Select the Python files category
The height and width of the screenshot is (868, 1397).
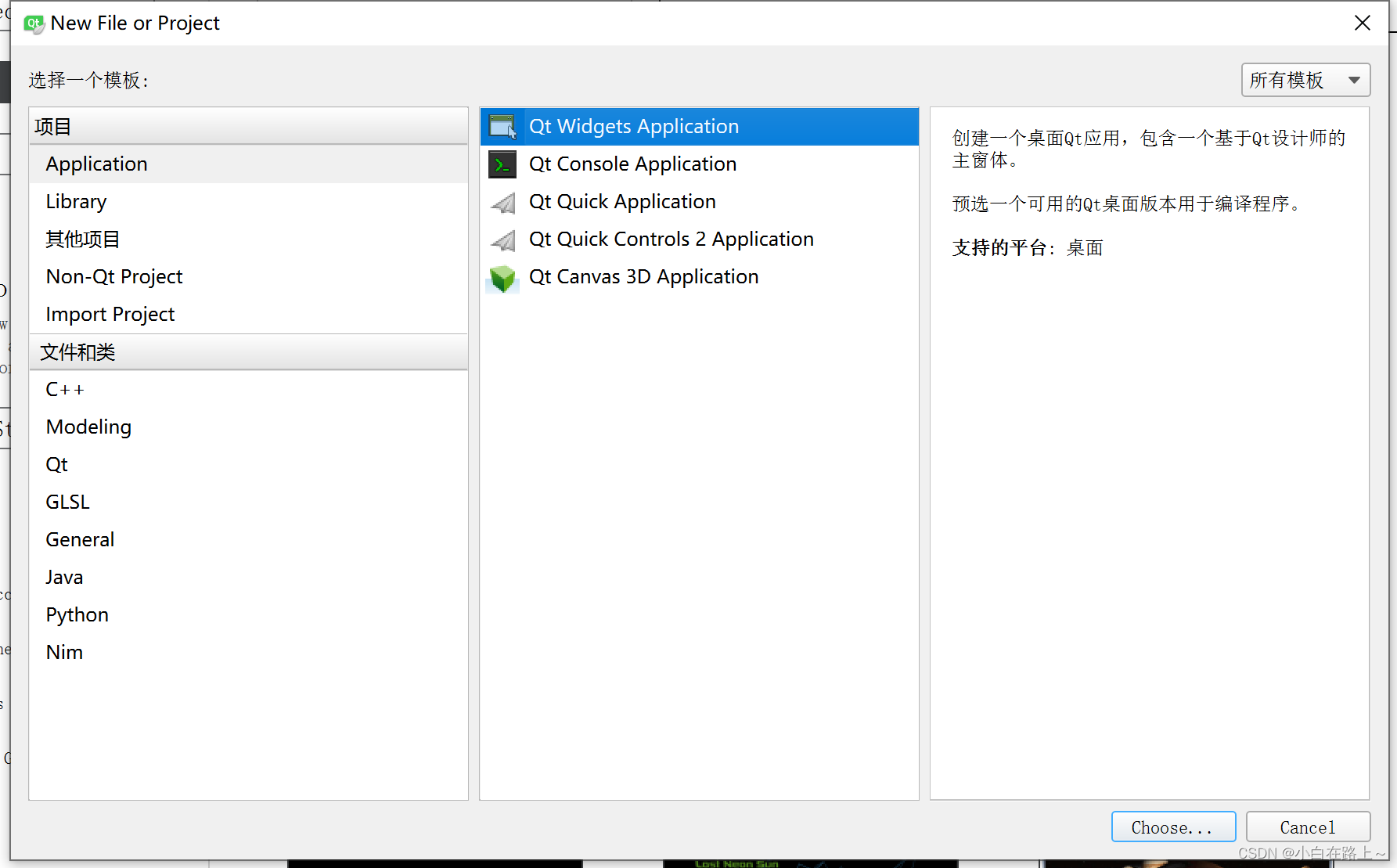(248, 615)
